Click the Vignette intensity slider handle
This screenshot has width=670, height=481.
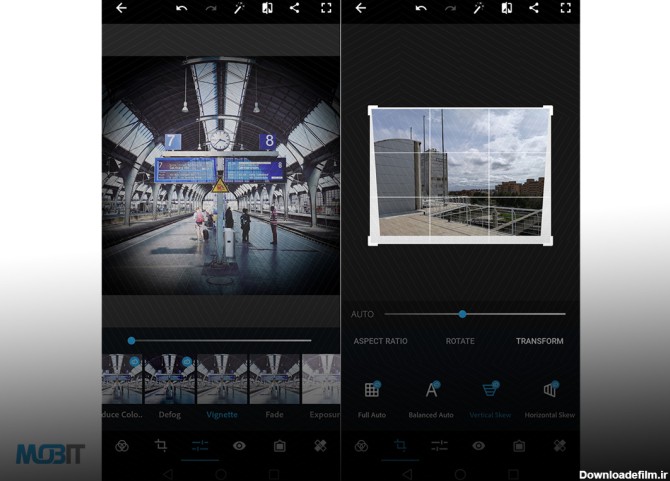click(131, 340)
